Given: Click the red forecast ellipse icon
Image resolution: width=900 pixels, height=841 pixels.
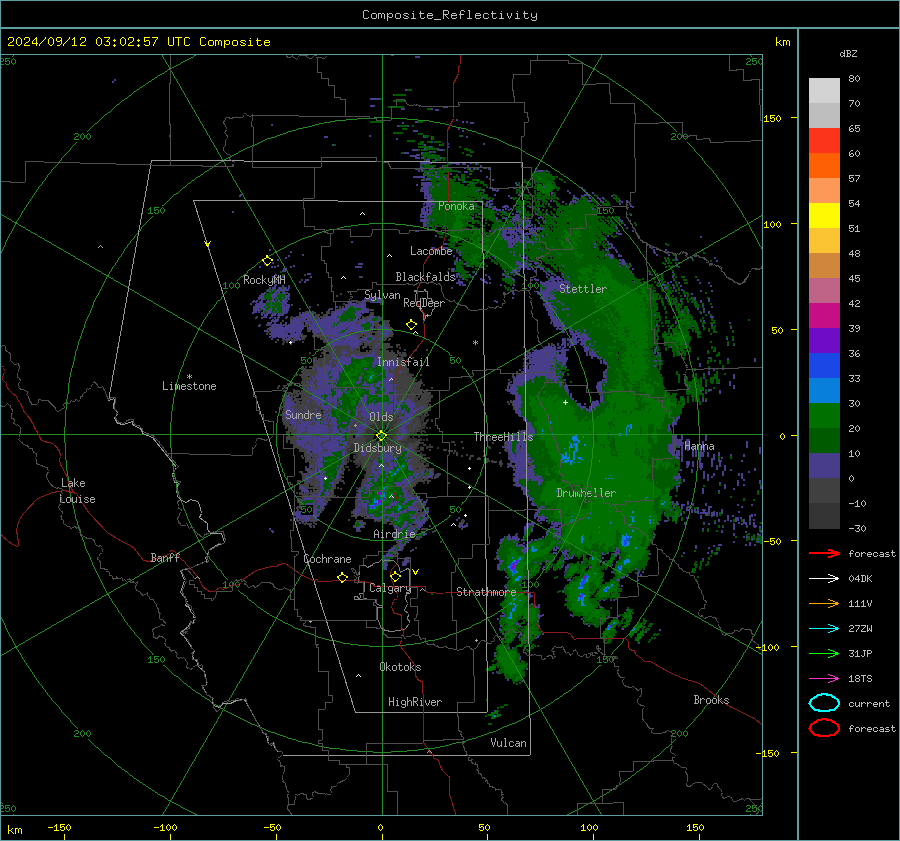Looking at the screenshot, I should (x=824, y=728).
